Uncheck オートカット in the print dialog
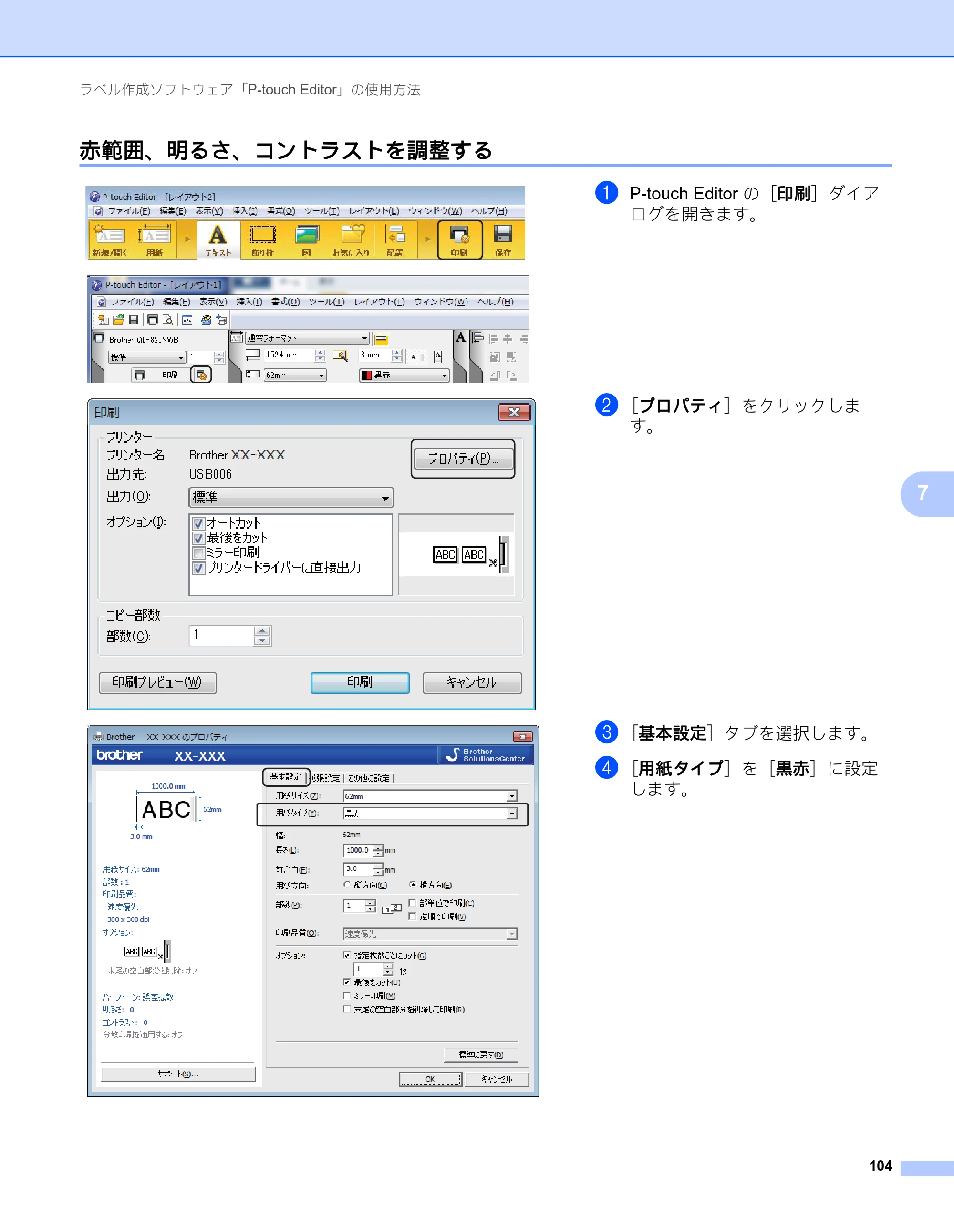The image size is (954, 1232). (198, 523)
